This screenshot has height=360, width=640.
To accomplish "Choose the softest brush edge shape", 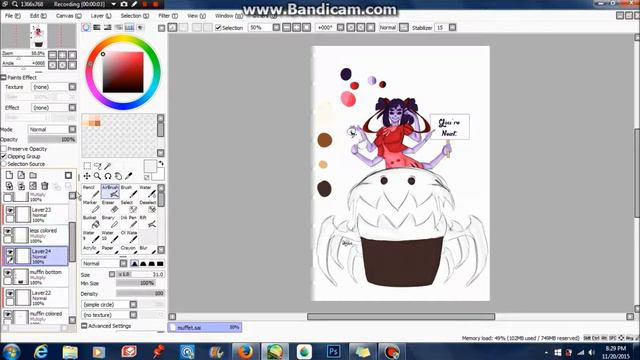I will [x=134, y=264].
